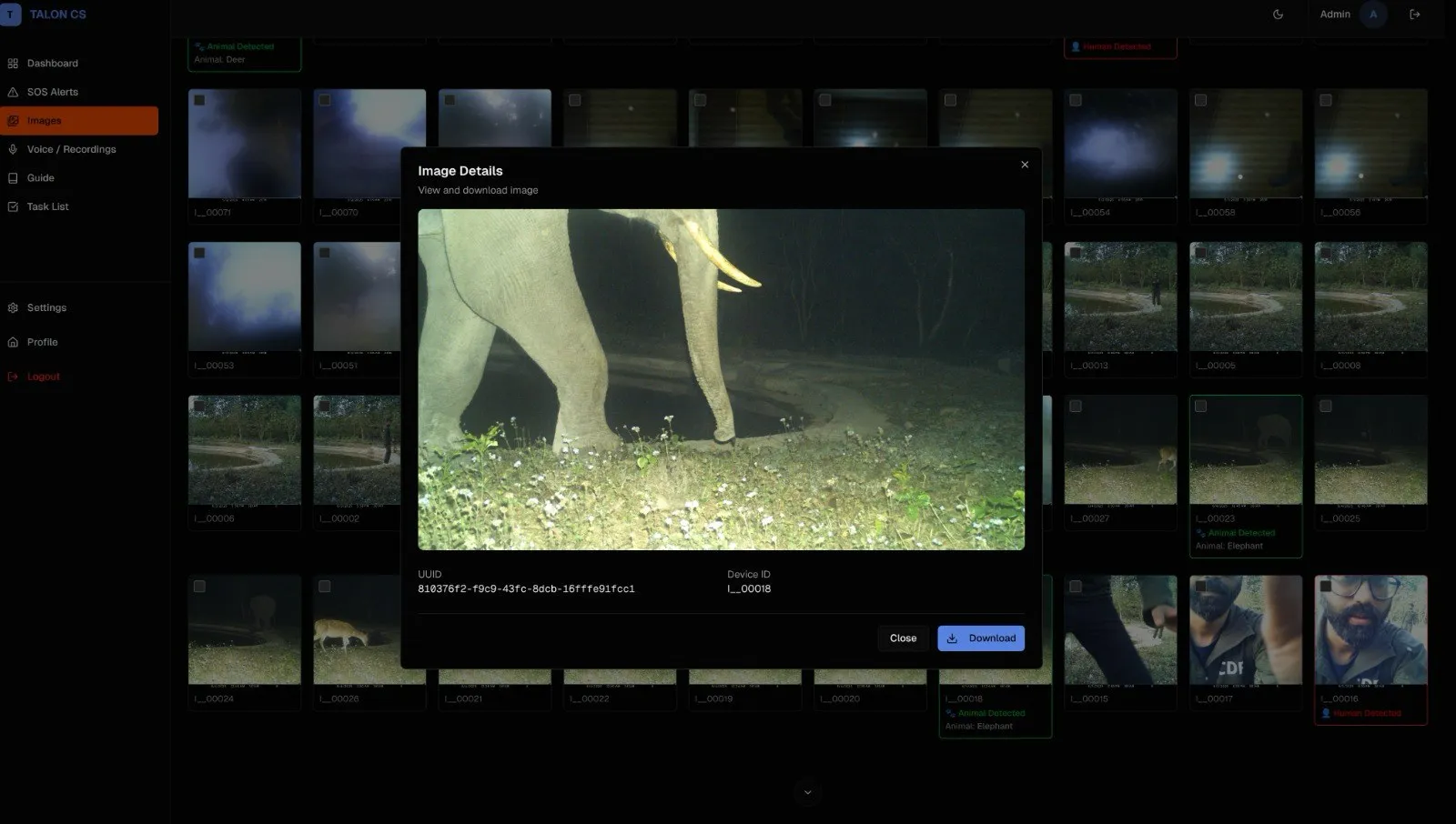Image resolution: width=1456 pixels, height=824 pixels.
Task: Click the sign-out arrow icon in the header
Action: coord(1415,15)
